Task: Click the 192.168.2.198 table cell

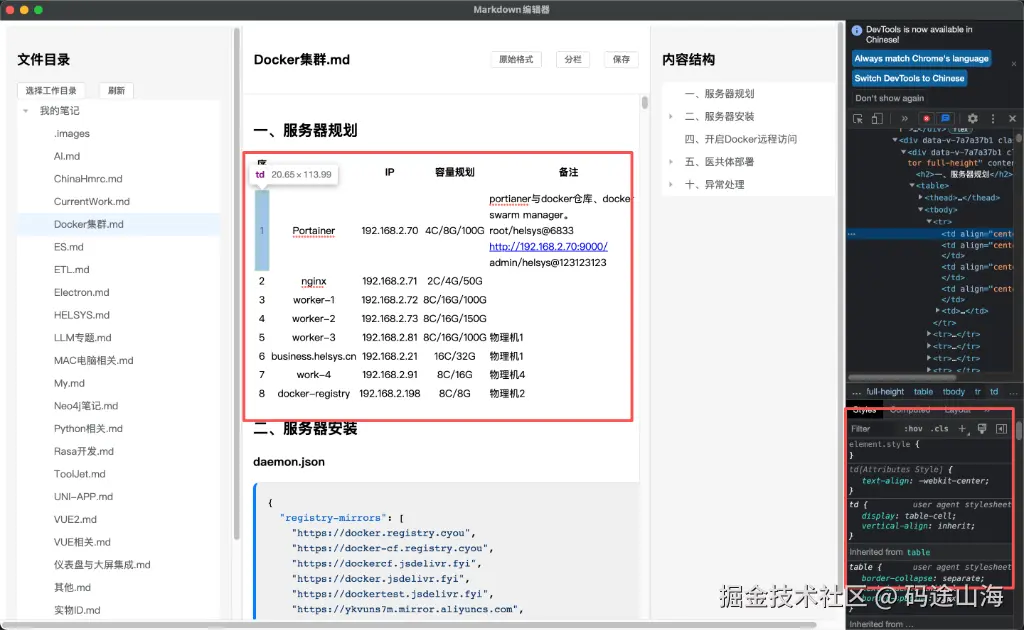Action: click(390, 394)
